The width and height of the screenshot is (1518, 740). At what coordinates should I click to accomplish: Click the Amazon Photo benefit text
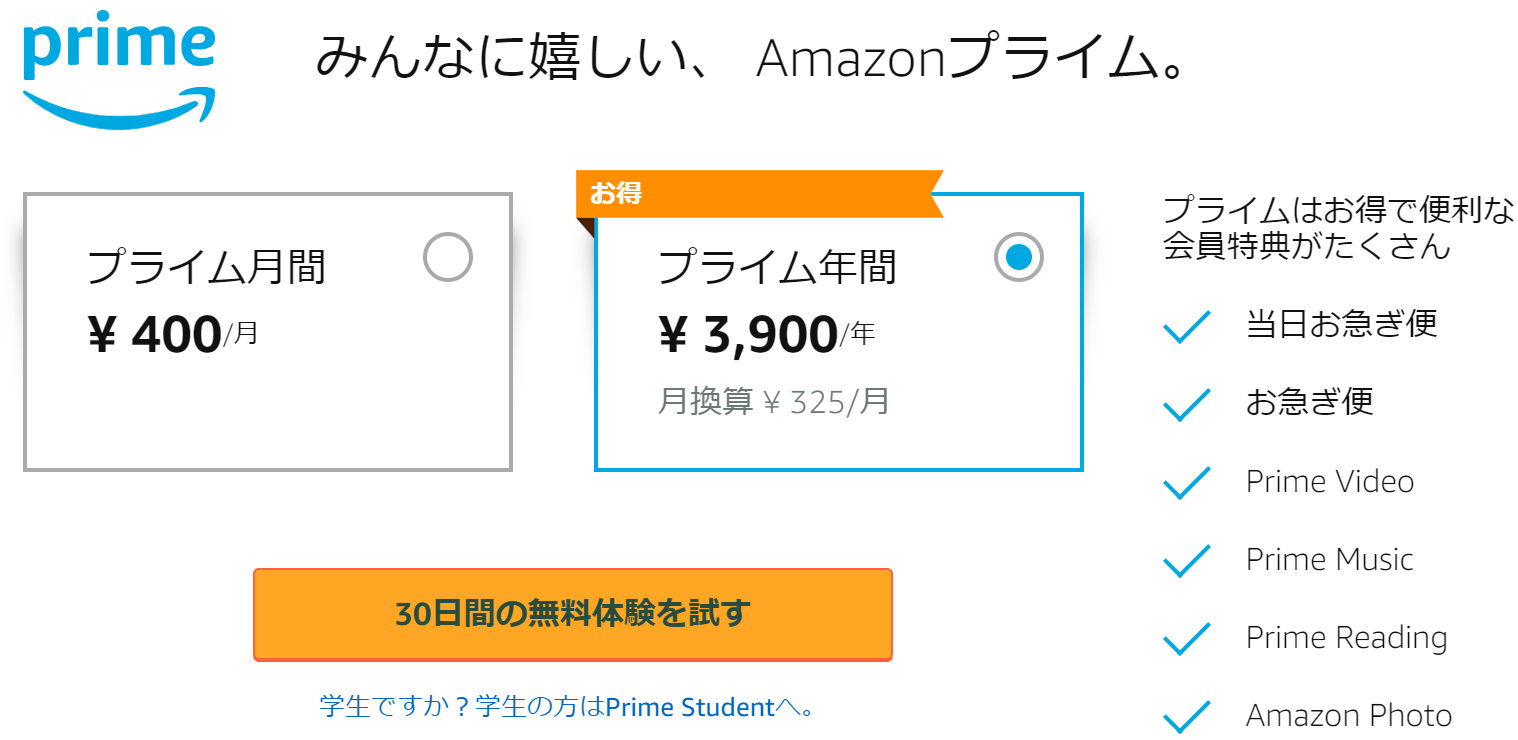(1349, 716)
